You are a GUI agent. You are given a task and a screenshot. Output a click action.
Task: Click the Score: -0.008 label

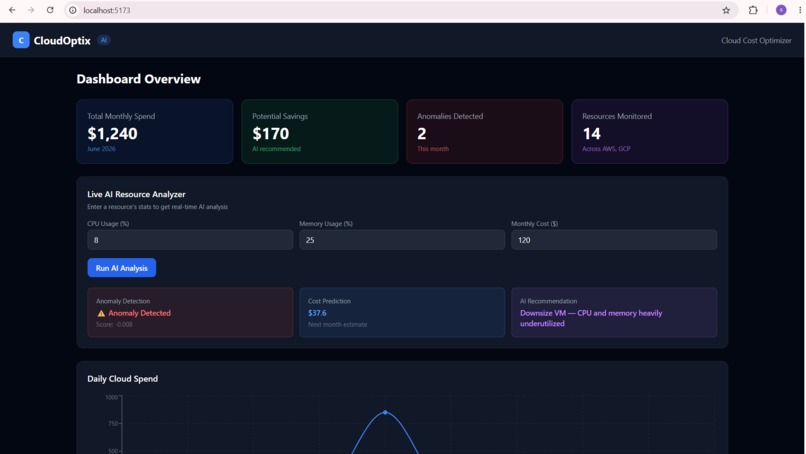click(x=114, y=324)
